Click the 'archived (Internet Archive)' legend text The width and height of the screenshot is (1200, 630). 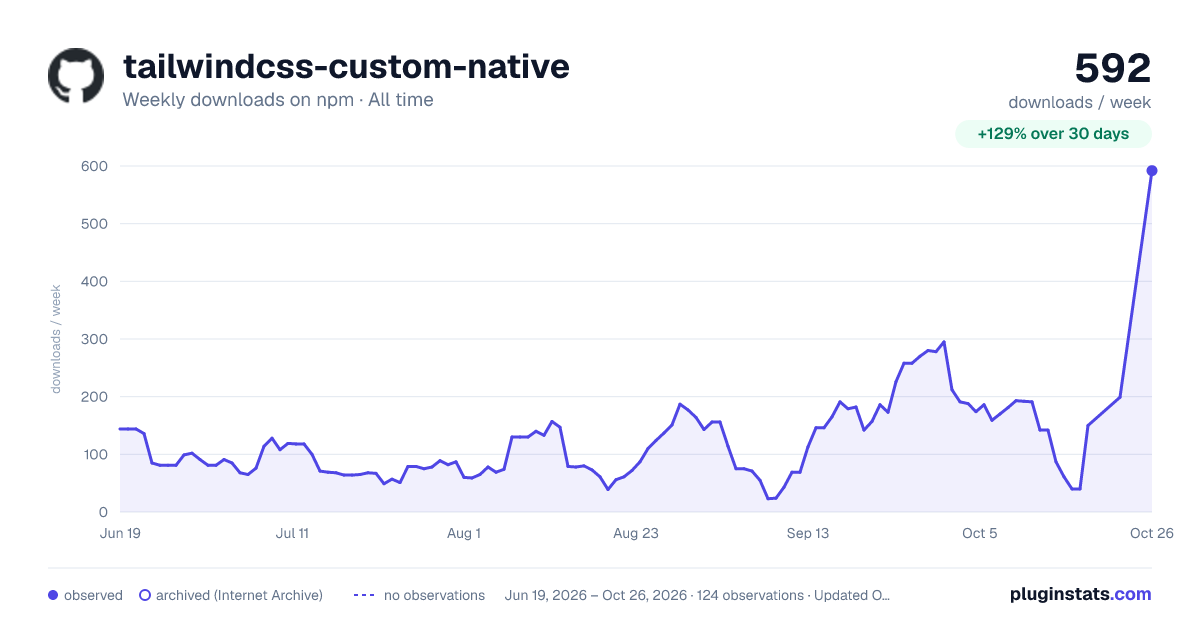pos(239,595)
